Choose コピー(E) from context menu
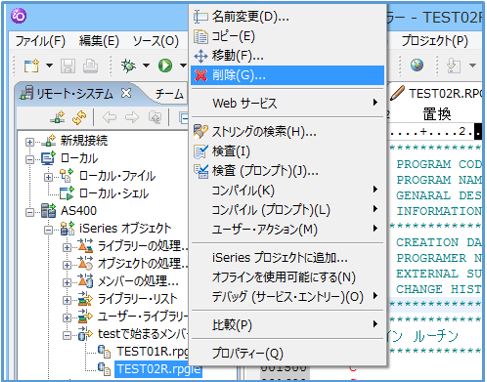This screenshot has width=487, height=382. (287, 36)
